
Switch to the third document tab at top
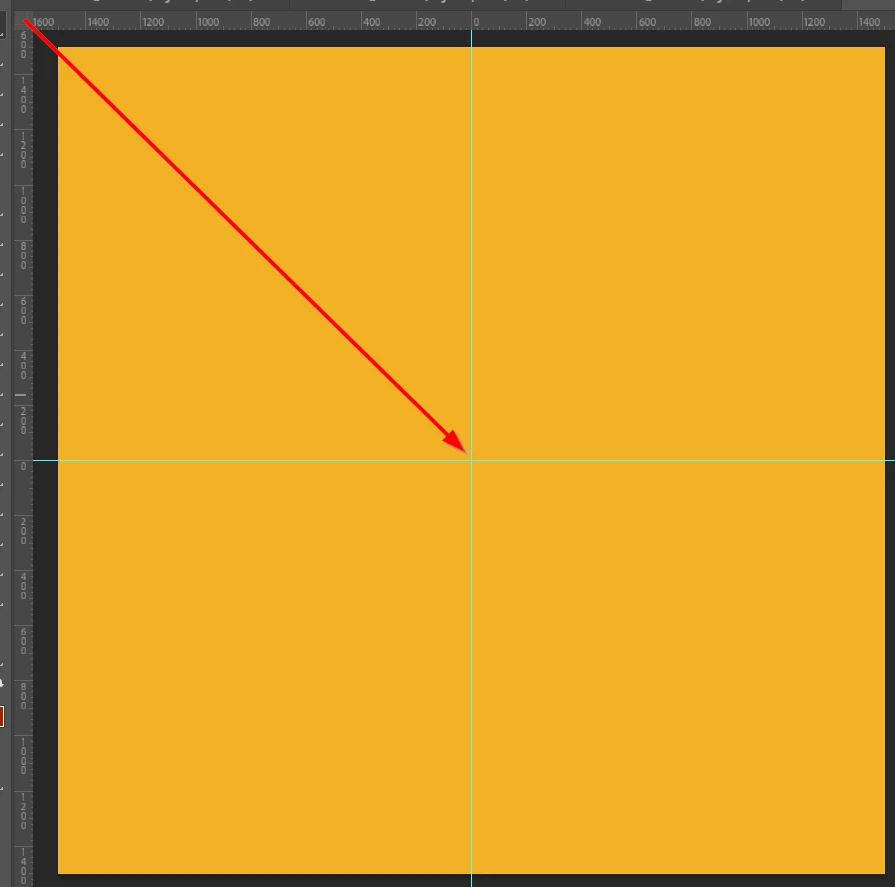[703, 4]
